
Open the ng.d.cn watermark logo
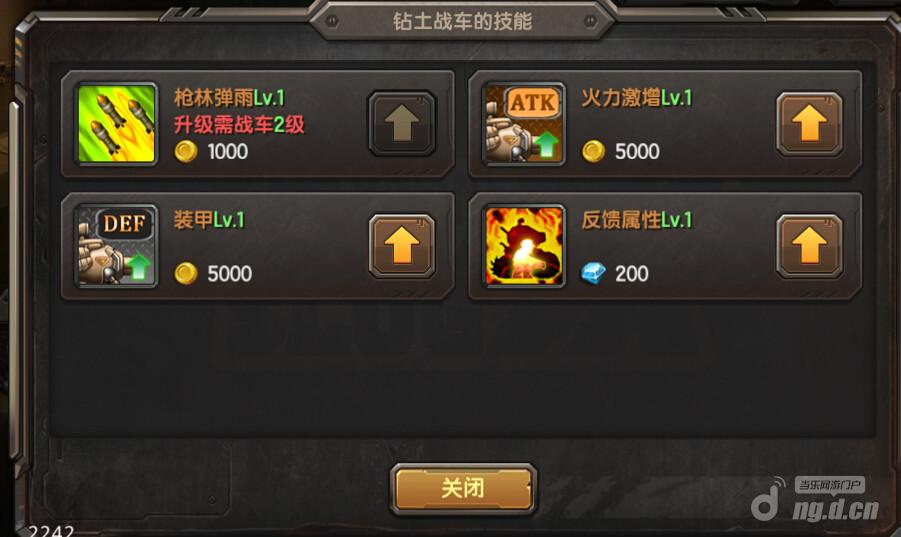point(816,499)
